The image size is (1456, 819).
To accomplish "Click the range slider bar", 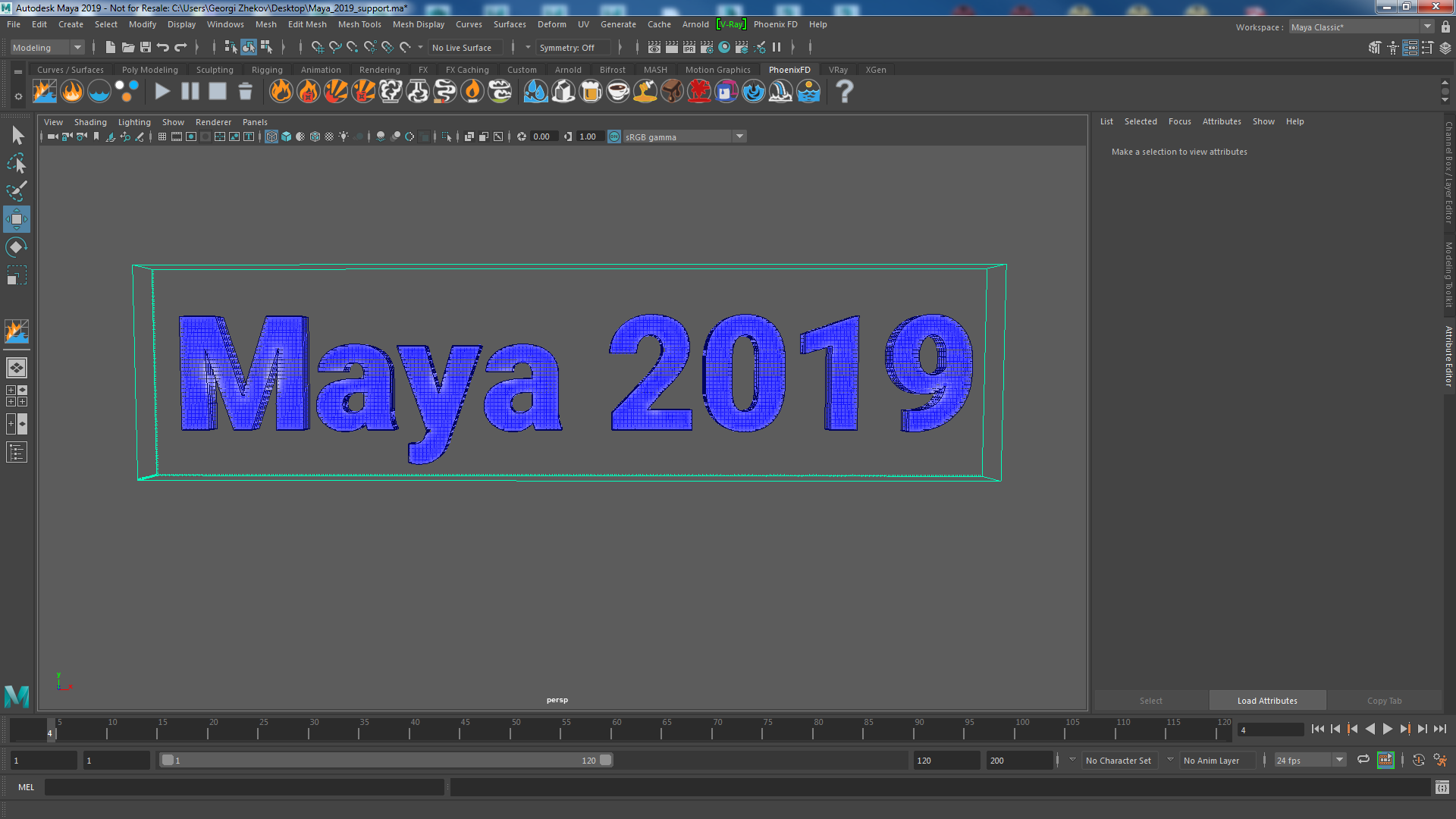I will 386,760.
